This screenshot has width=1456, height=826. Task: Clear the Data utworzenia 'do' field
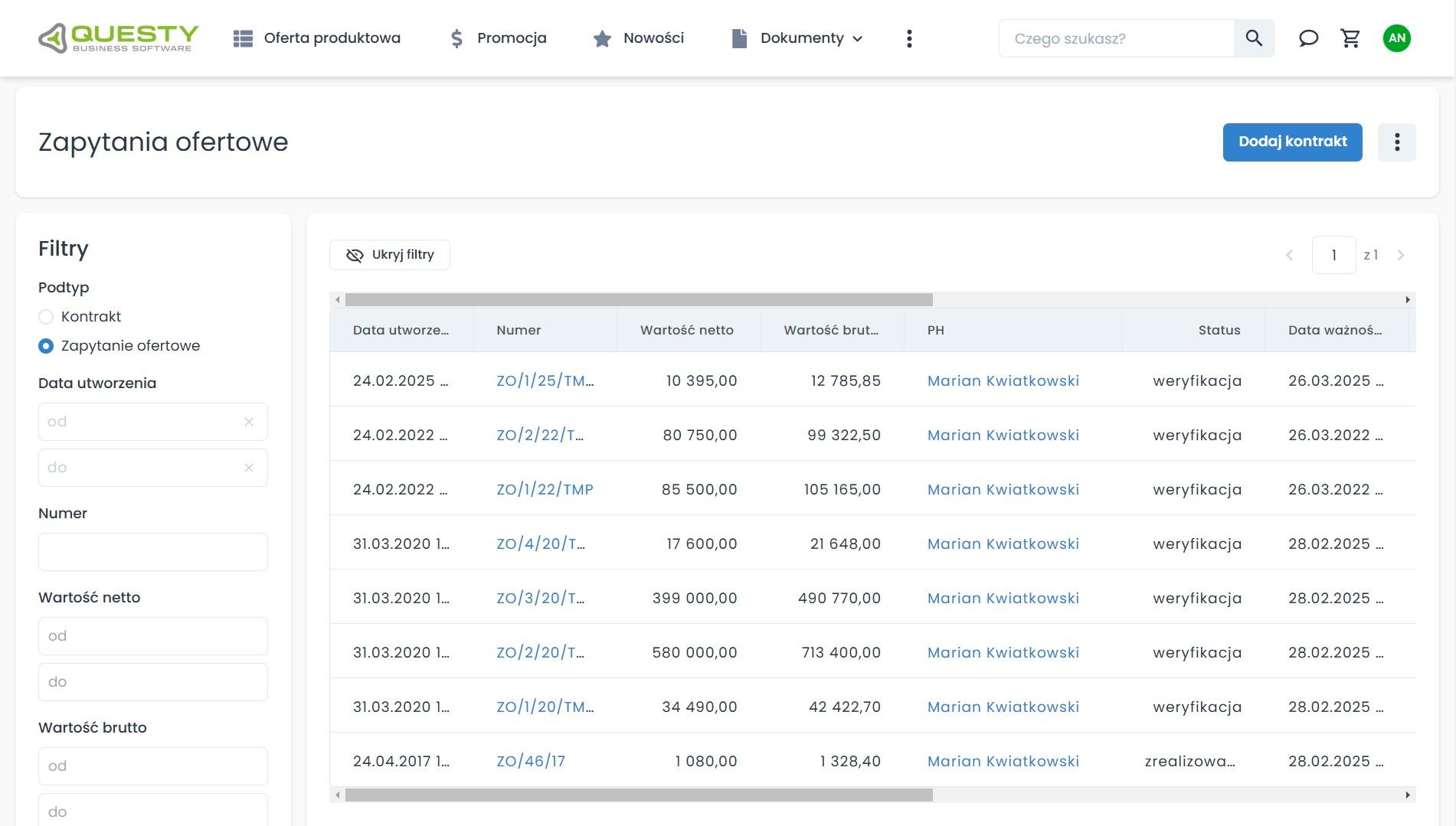pos(249,468)
